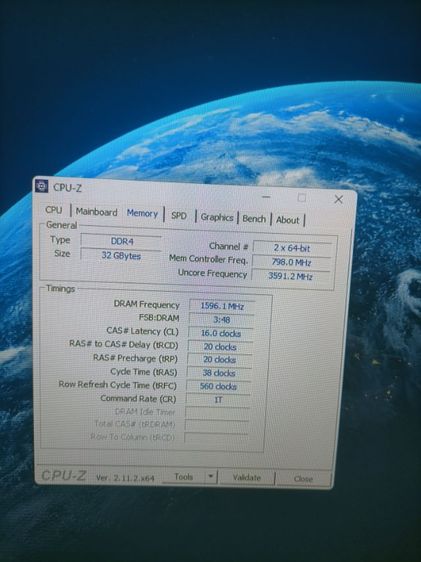Select the Size 32 GBytes field
This screenshot has width=421, height=562.
(121, 256)
